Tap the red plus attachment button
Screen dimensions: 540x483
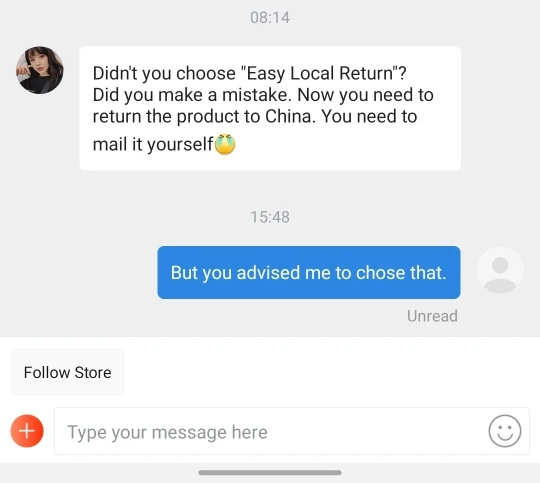27,431
